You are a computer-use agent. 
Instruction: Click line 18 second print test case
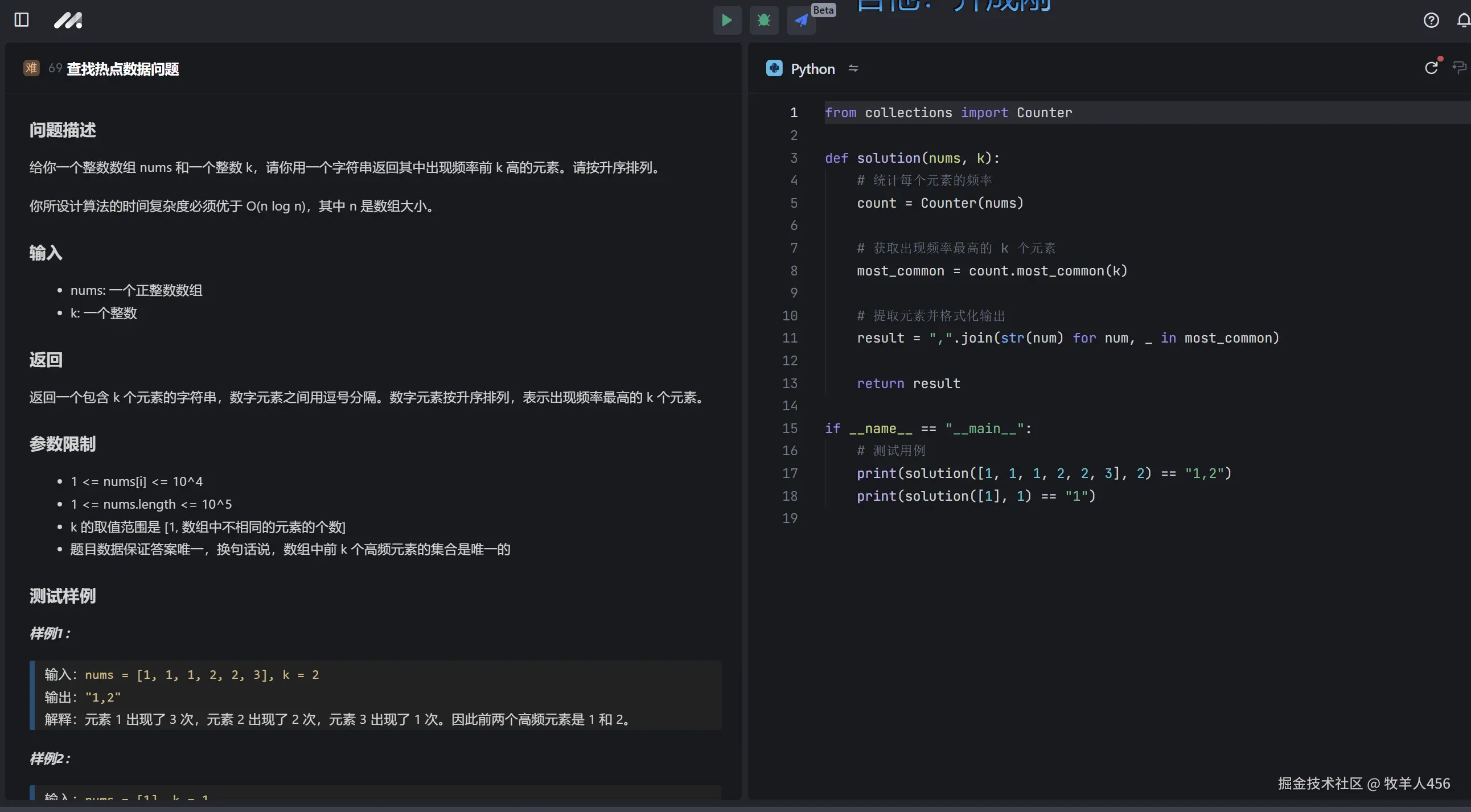tap(976, 496)
